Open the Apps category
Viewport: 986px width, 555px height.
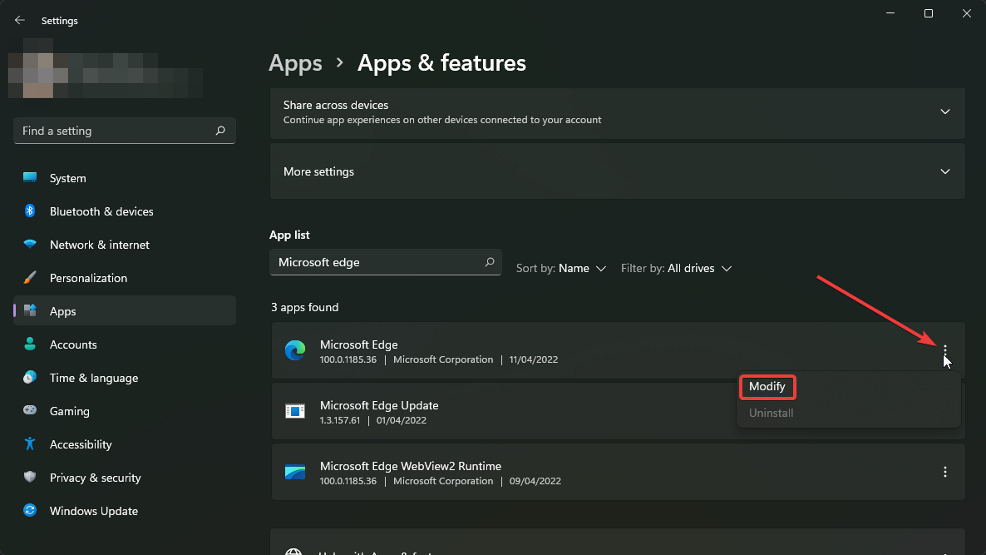(x=125, y=311)
